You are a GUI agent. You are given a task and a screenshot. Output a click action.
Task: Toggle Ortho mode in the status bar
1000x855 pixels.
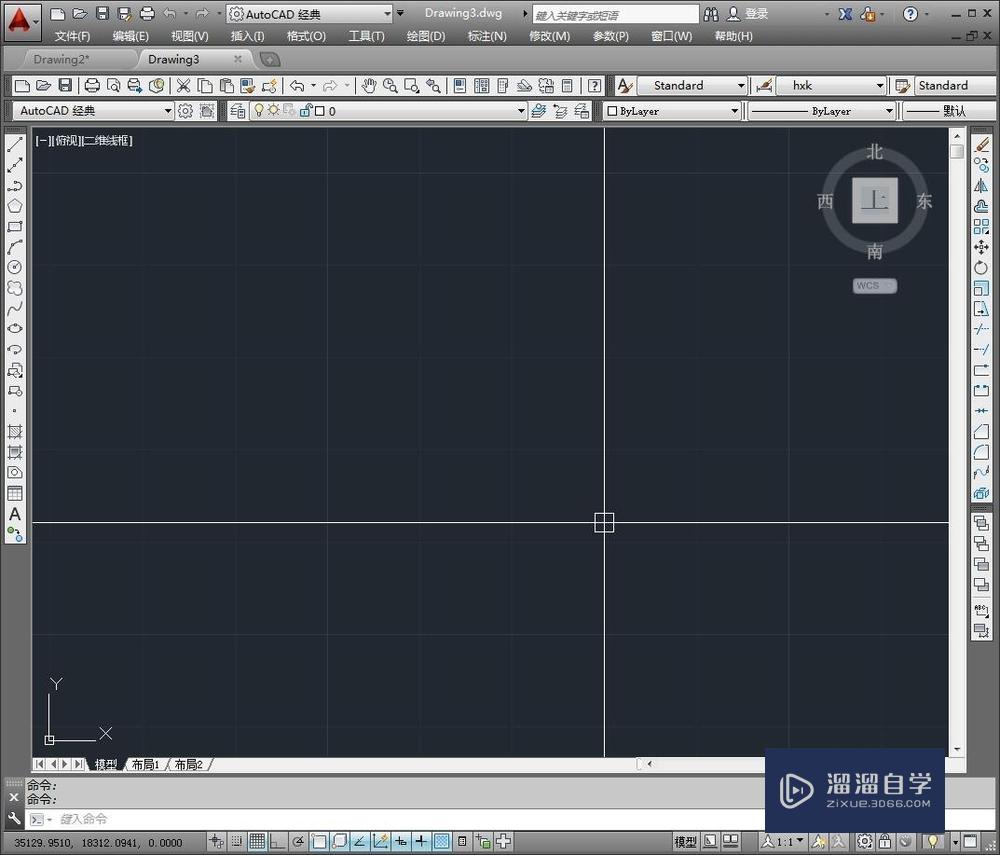point(277,841)
